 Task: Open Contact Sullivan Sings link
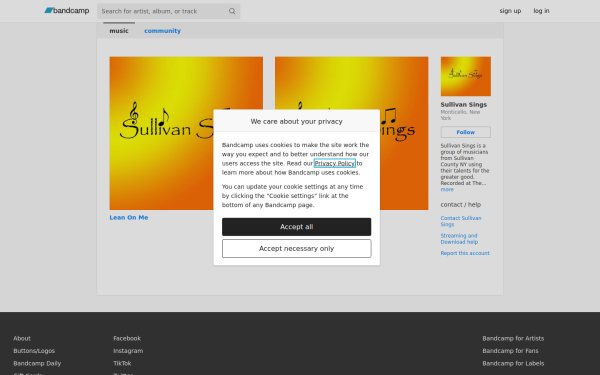tap(461, 221)
